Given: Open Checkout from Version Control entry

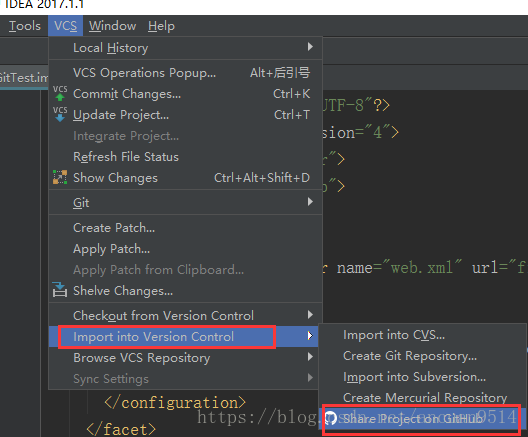Looking at the screenshot, I should click(x=186, y=315).
